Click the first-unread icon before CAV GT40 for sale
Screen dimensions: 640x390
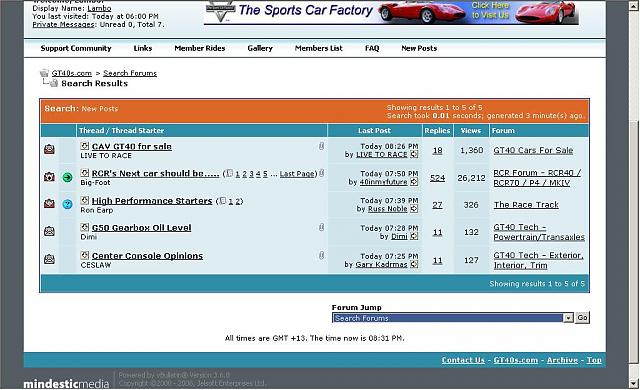84,146
